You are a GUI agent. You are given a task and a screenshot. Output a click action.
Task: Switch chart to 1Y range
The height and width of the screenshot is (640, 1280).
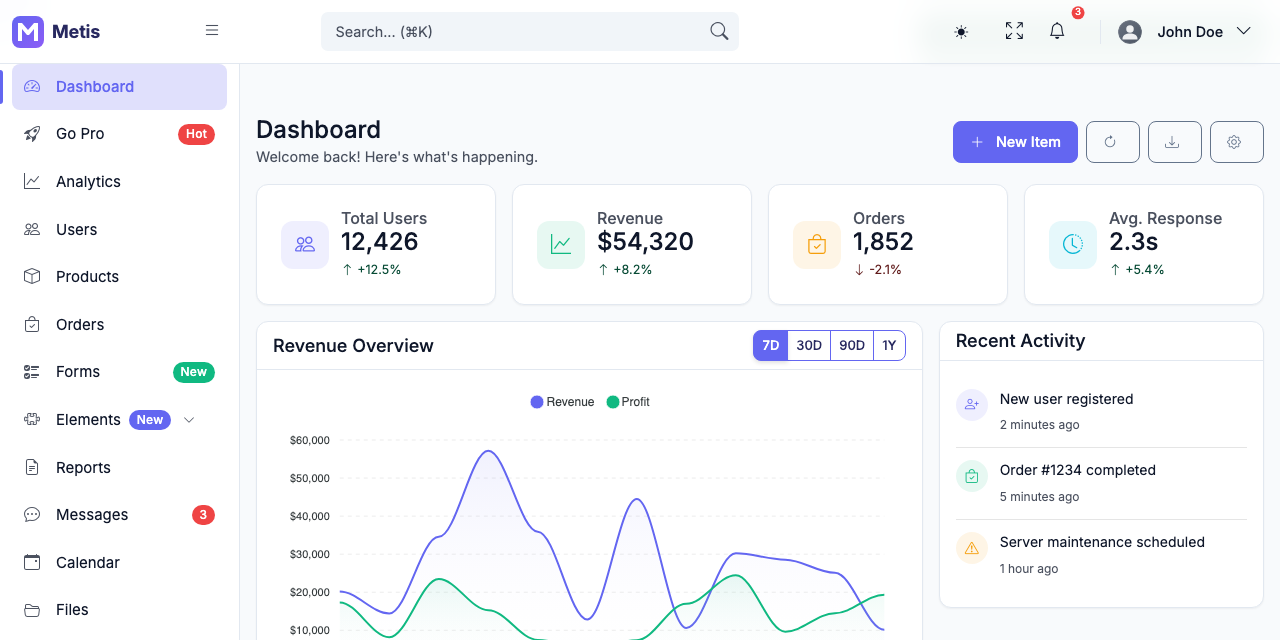(x=889, y=346)
